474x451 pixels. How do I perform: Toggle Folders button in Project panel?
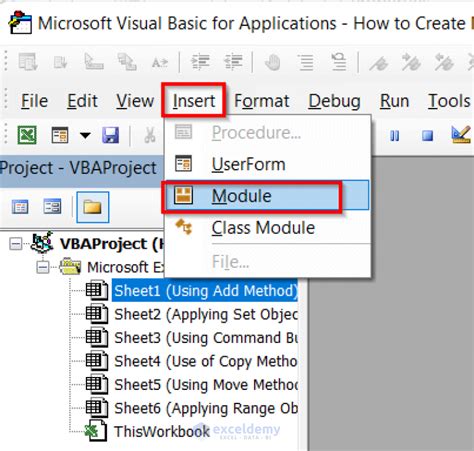[x=93, y=207]
